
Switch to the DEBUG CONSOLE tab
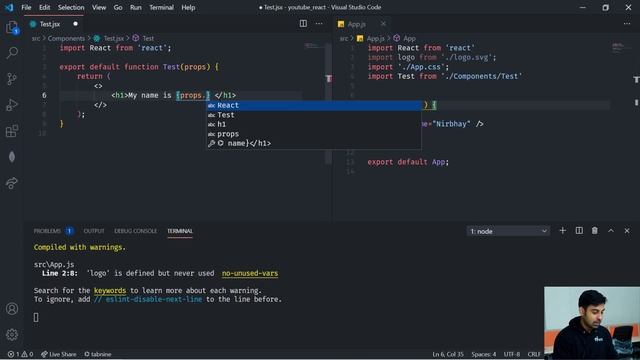tap(136, 231)
